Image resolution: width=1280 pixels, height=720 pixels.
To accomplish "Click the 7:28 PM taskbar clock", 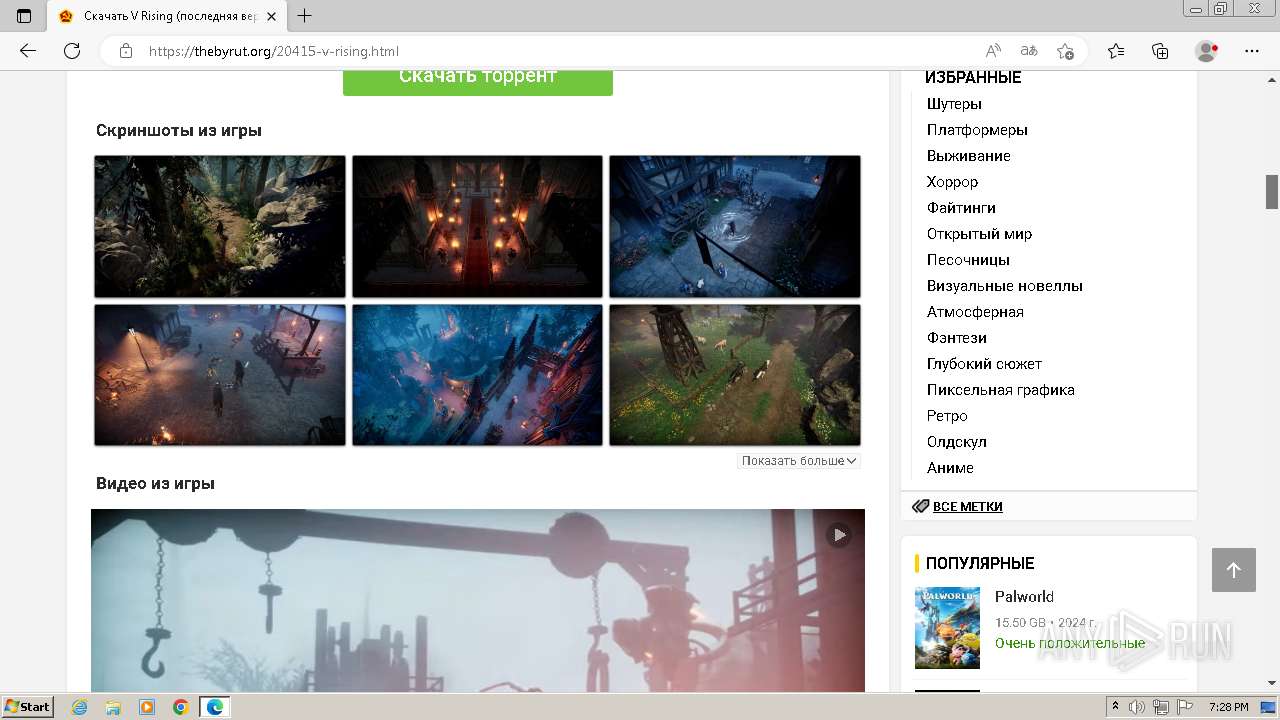I will [x=1228, y=707].
